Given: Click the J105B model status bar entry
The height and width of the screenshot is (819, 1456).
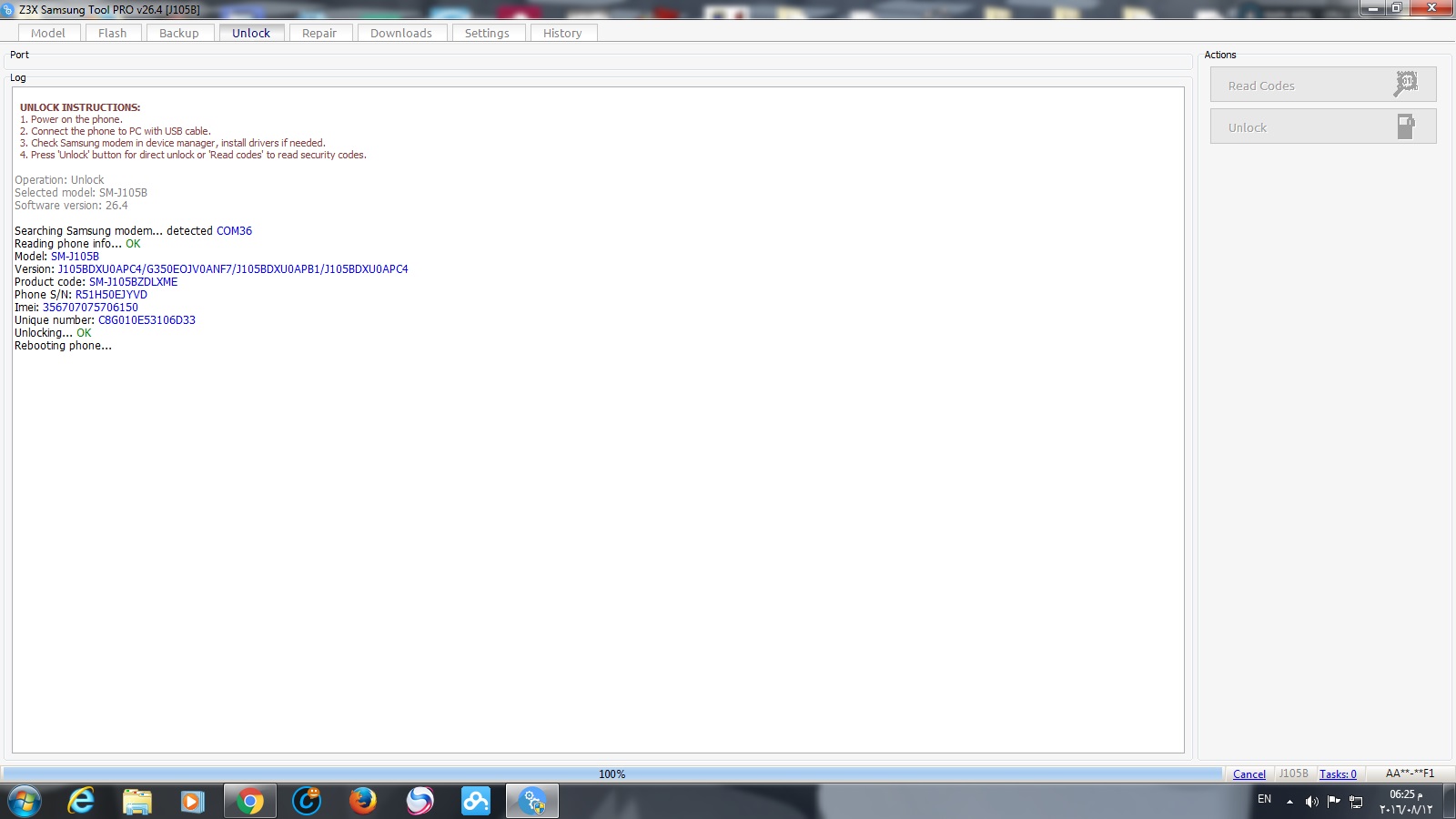Looking at the screenshot, I should coord(1293,774).
